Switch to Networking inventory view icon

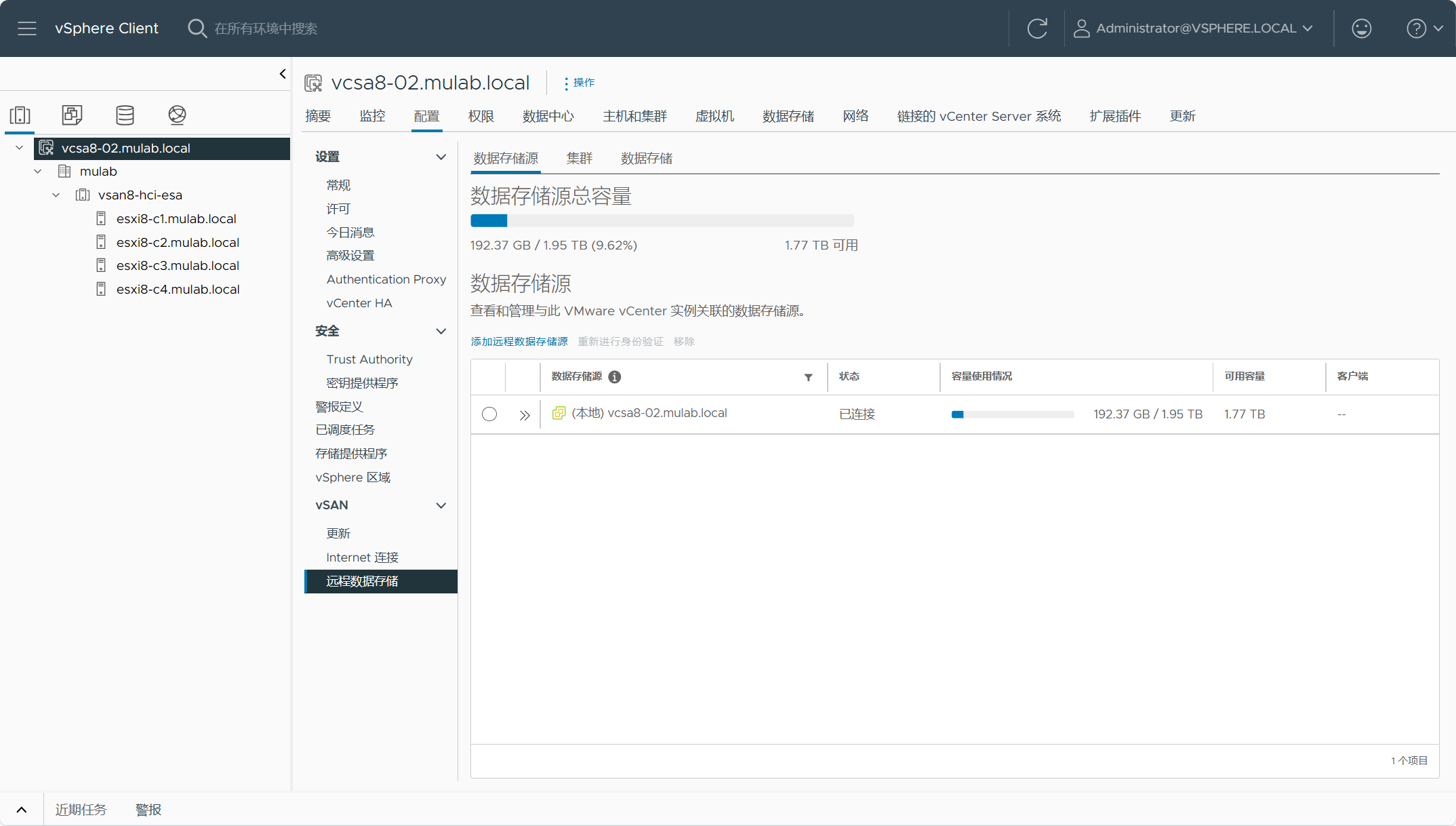click(177, 115)
